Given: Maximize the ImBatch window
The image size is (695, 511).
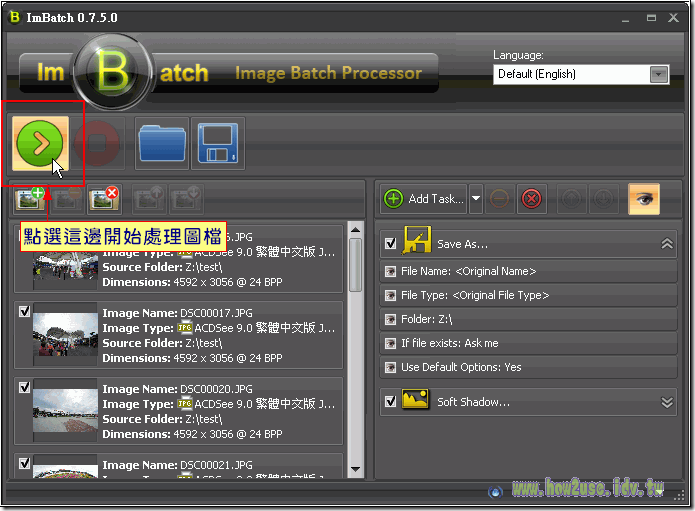Looking at the screenshot, I should click(x=651, y=18).
